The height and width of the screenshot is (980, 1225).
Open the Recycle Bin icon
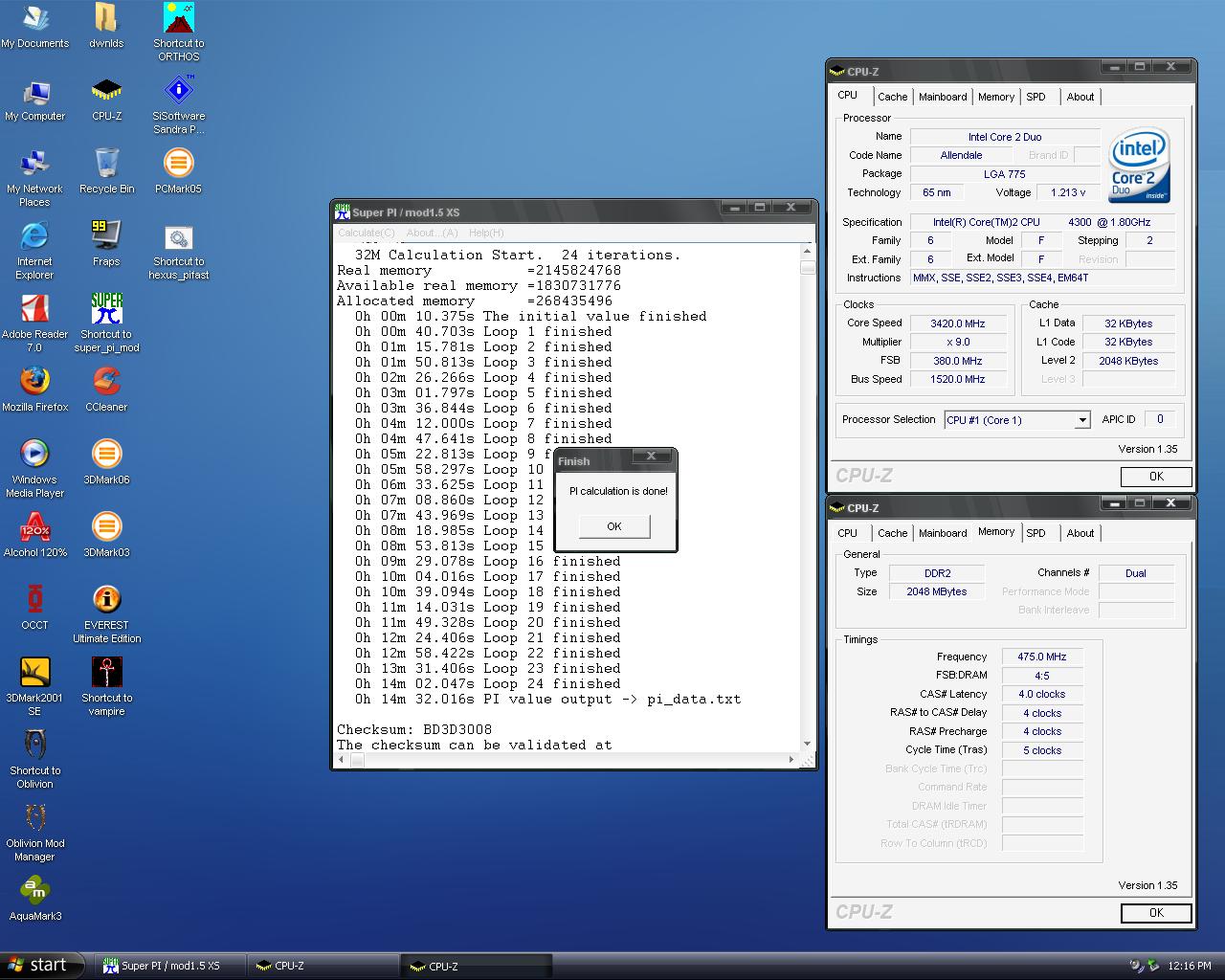pyautogui.click(x=106, y=171)
